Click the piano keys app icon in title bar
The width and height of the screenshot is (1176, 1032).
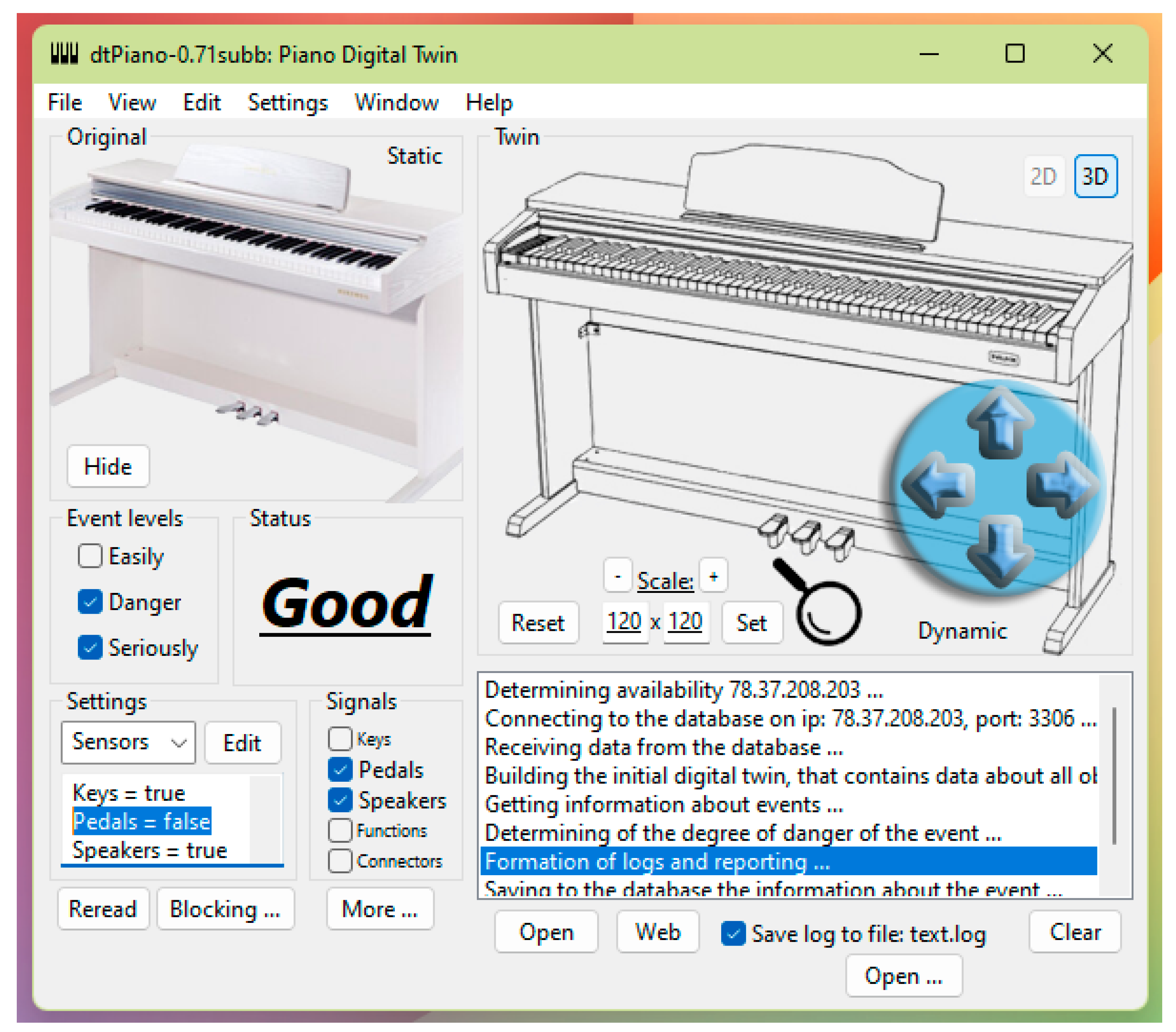[64, 54]
